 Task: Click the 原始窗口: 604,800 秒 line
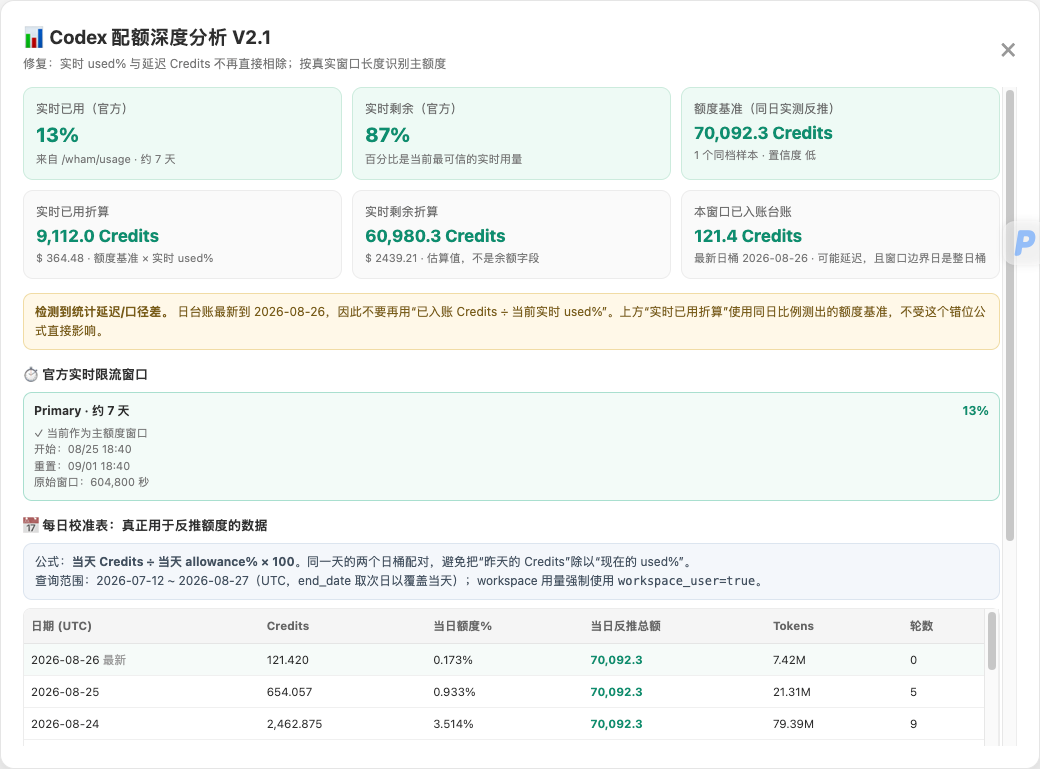tap(92, 482)
